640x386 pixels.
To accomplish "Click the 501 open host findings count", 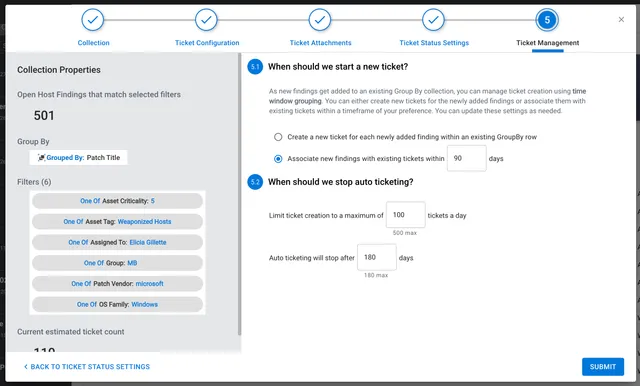I will pyautogui.click(x=44, y=115).
